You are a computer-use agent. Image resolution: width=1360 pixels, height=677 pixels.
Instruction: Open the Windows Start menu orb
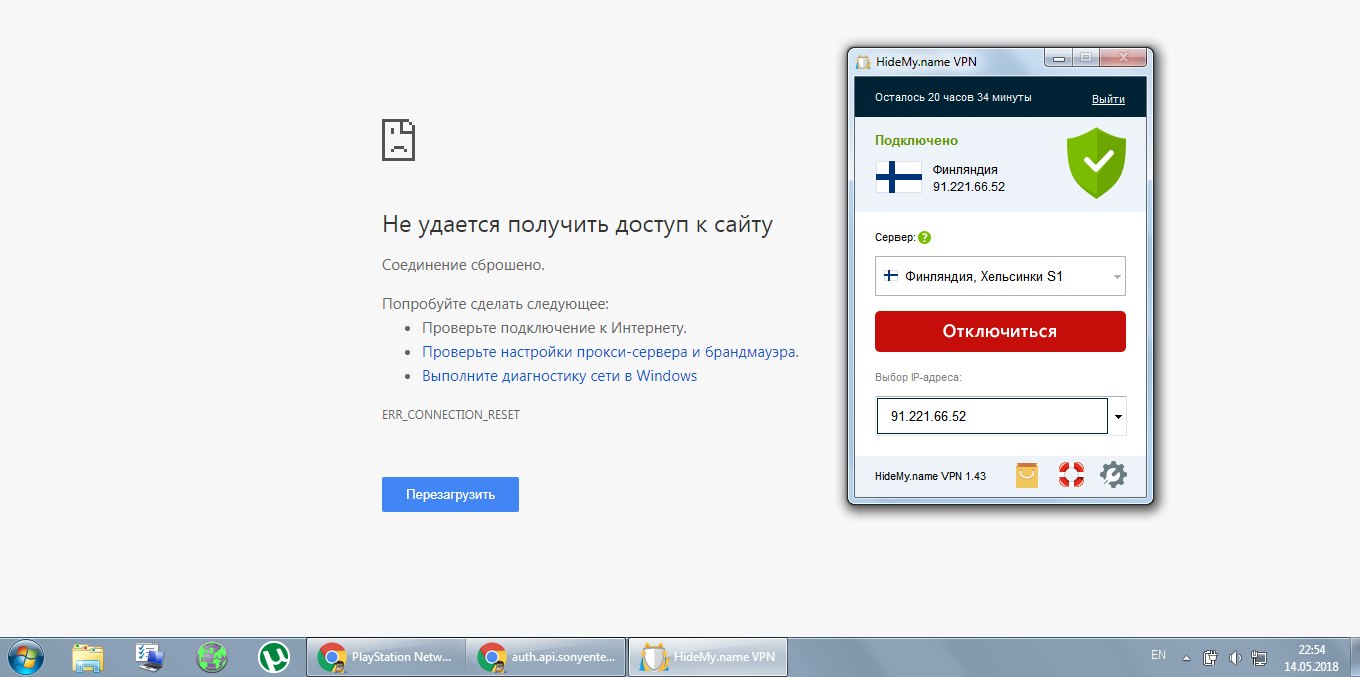tap(25, 657)
